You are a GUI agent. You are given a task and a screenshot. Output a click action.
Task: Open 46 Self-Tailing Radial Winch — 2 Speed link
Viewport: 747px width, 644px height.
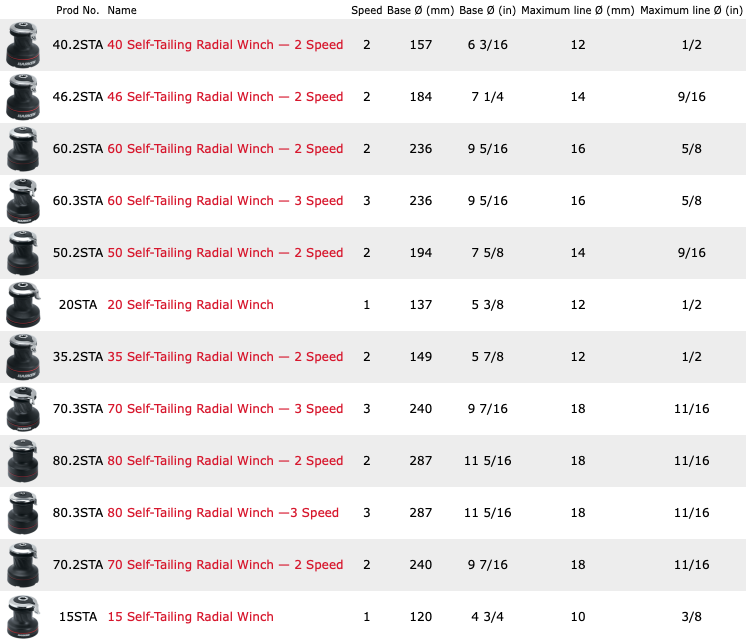click(x=225, y=97)
